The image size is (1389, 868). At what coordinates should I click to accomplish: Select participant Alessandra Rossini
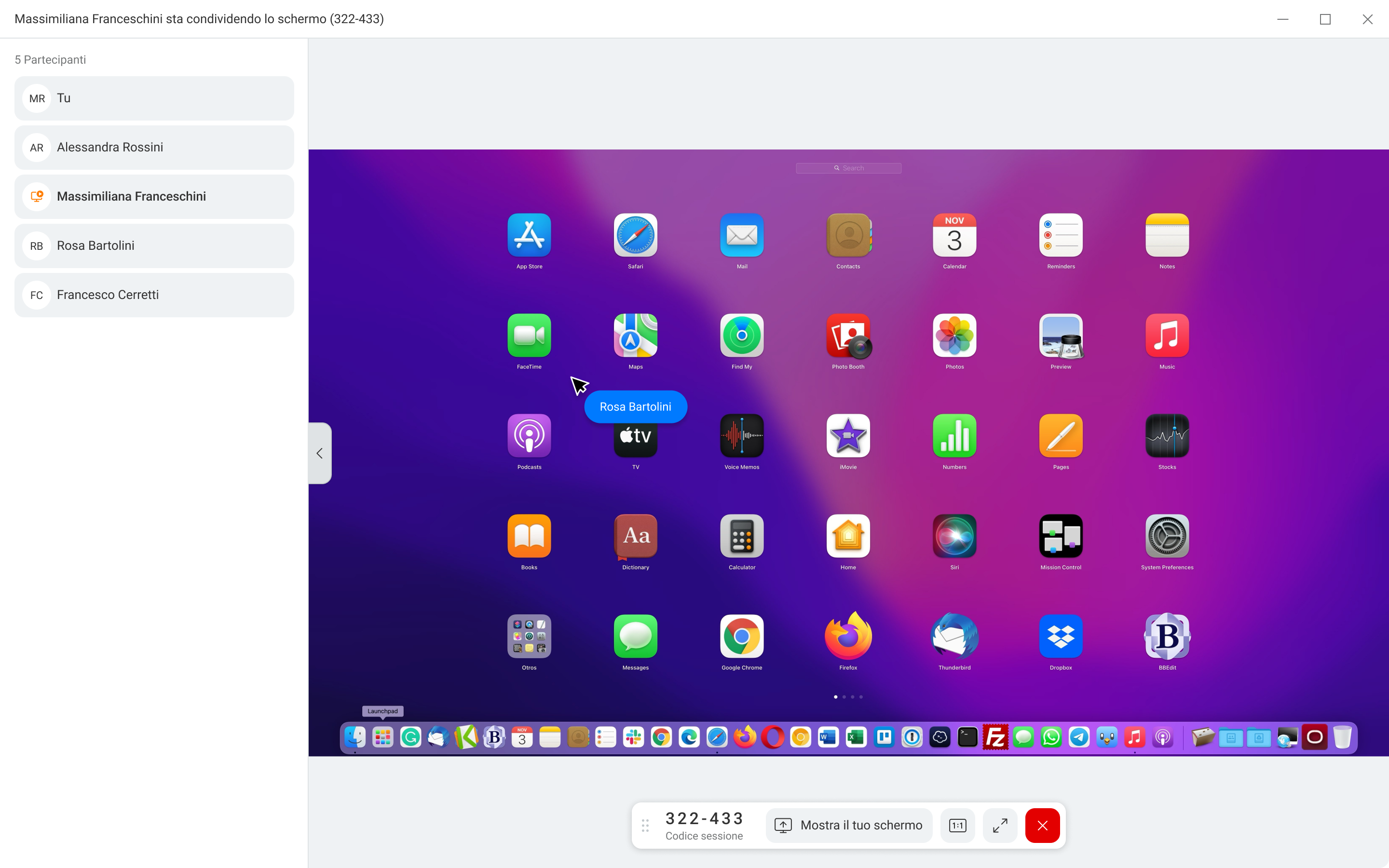154,148
